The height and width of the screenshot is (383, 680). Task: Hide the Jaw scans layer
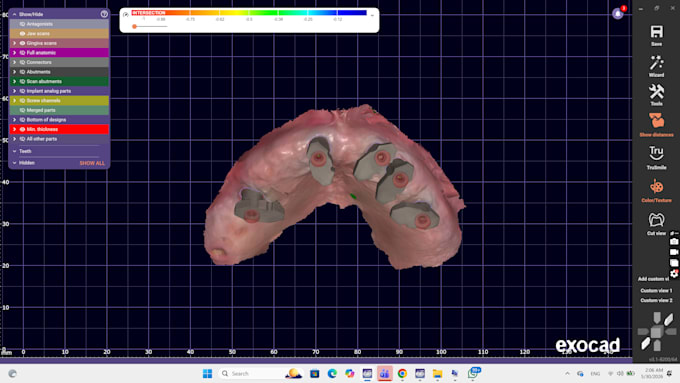[22, 33]
